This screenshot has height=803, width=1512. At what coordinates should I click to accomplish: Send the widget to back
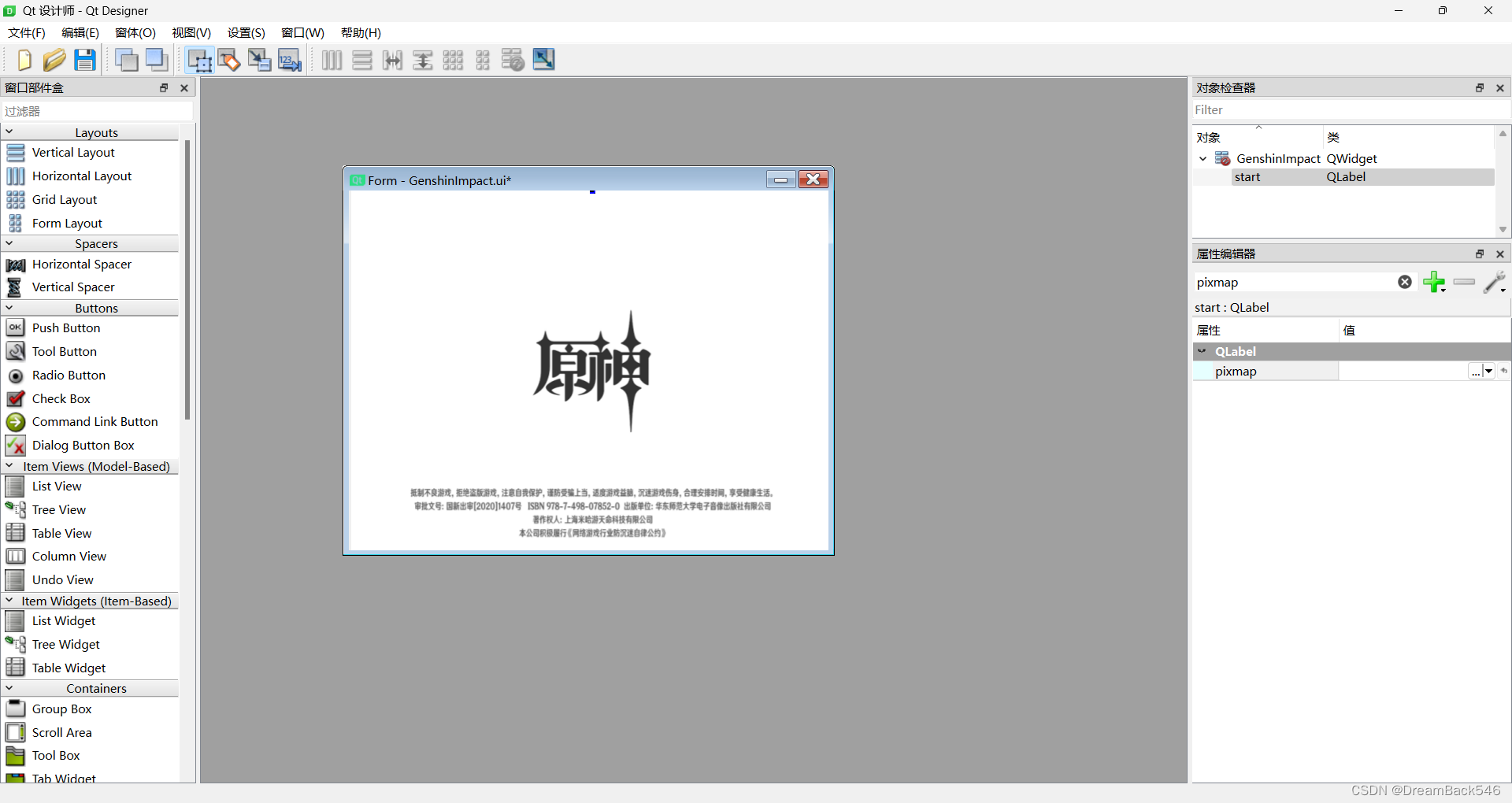(x=126, y=60)
